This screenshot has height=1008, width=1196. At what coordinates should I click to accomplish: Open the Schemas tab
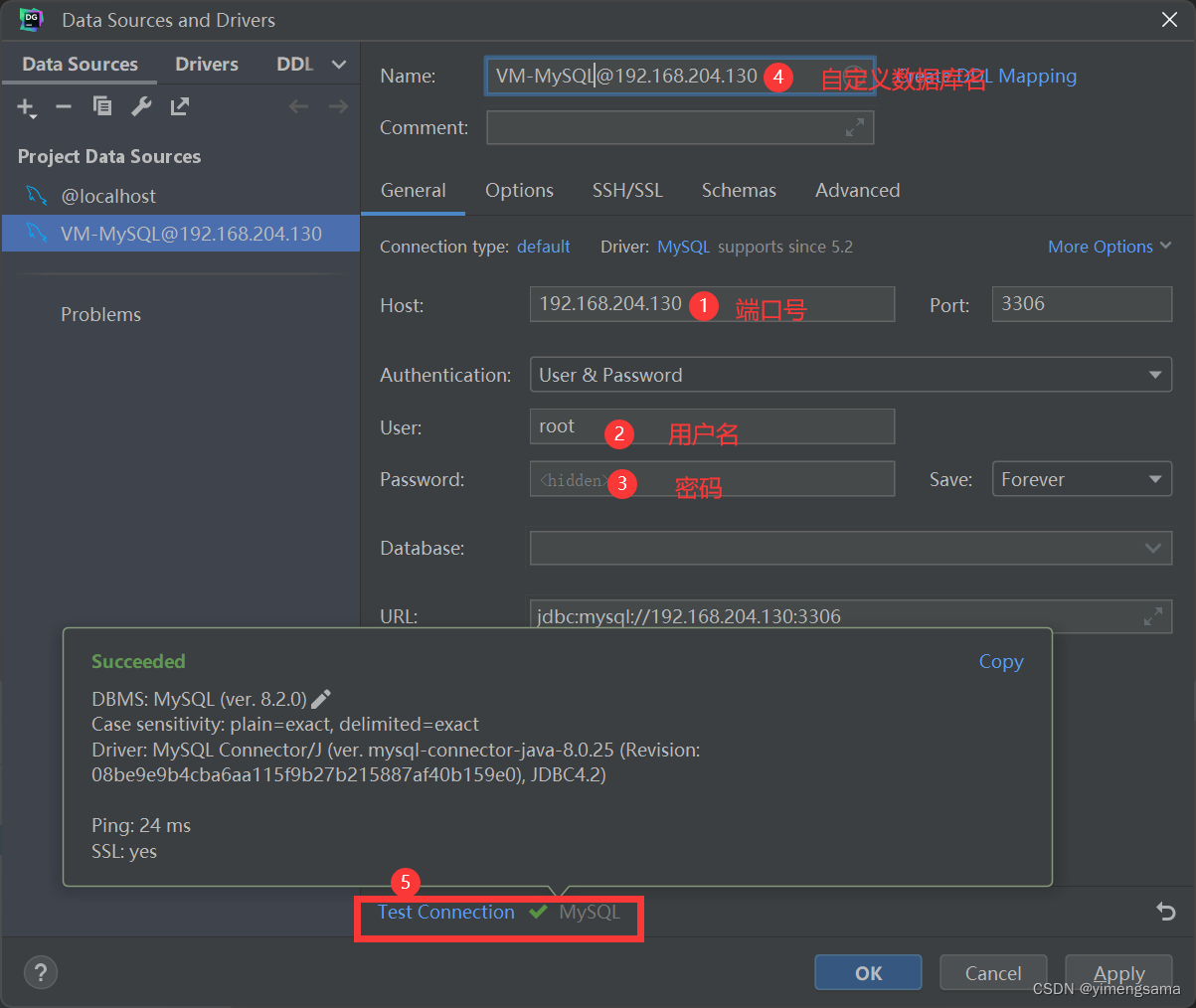[x=739, y=190]
